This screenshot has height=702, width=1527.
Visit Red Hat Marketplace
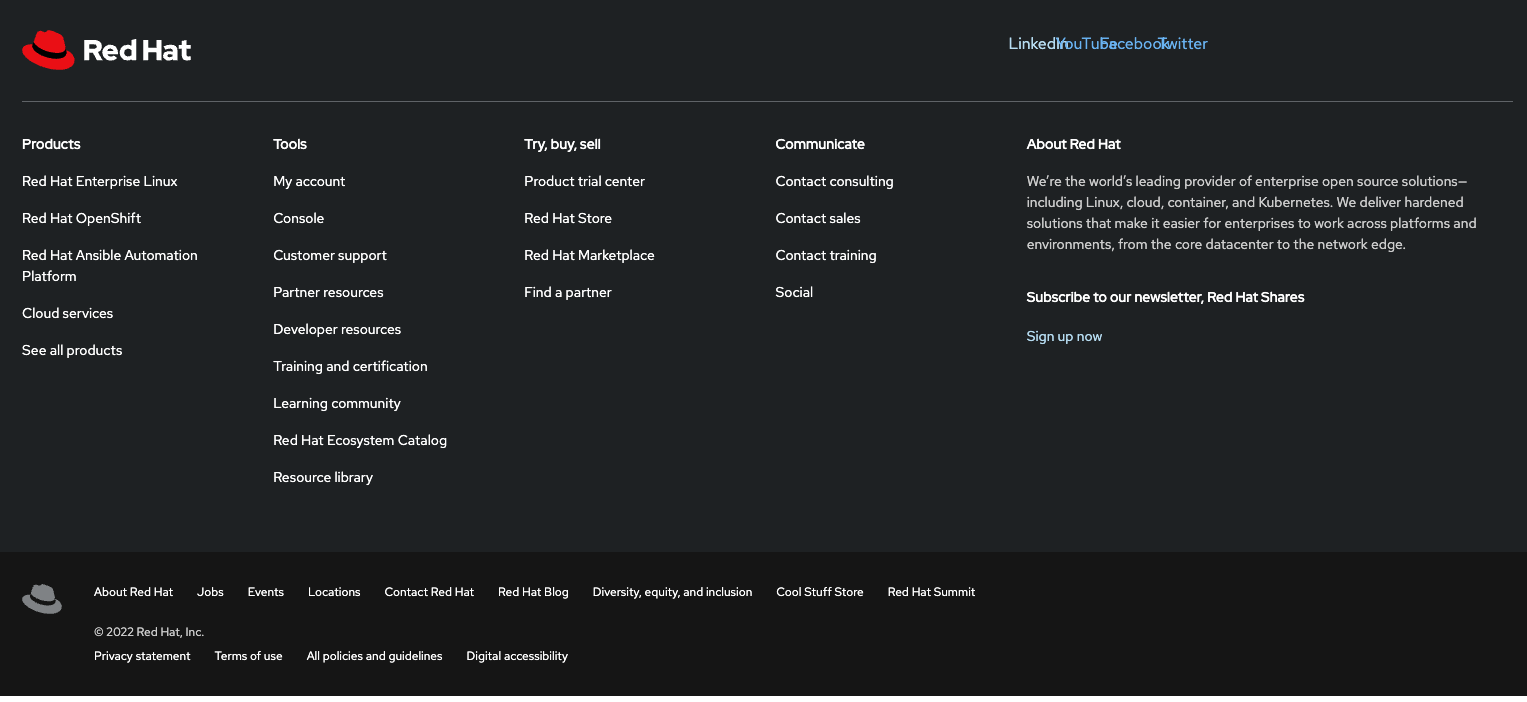(x=589, y=255)
